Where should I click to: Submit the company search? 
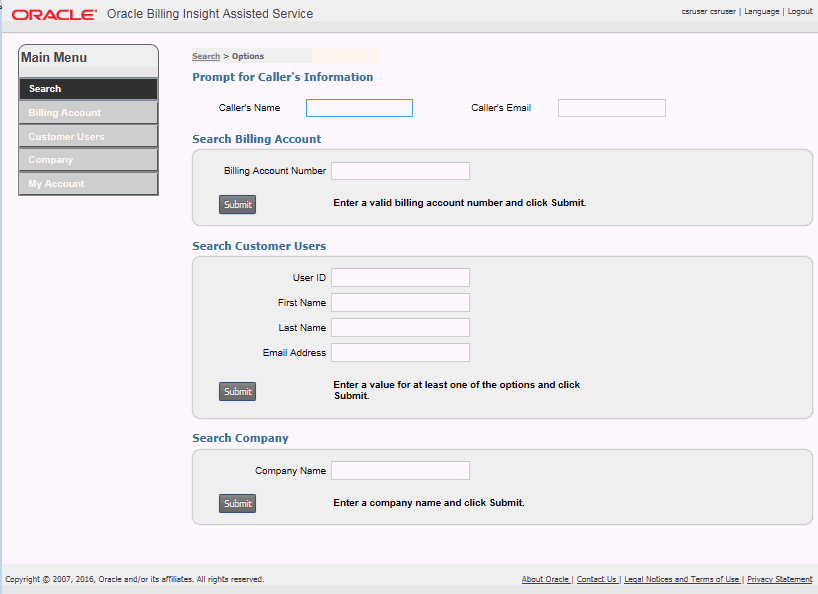pyautogui.click(x=237, y=503)
